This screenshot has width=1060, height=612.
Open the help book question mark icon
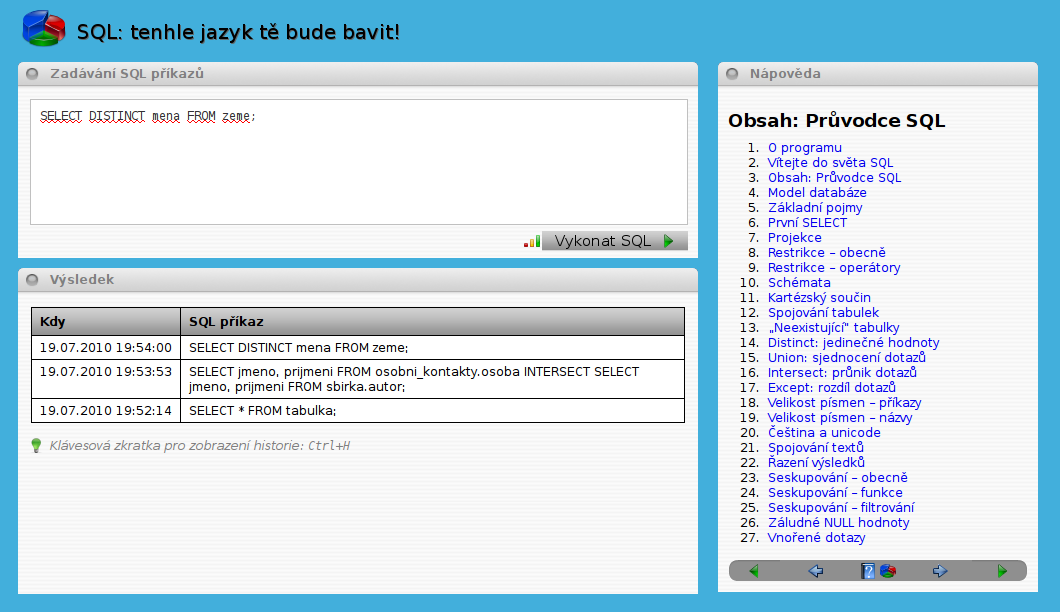click(868, 571)
